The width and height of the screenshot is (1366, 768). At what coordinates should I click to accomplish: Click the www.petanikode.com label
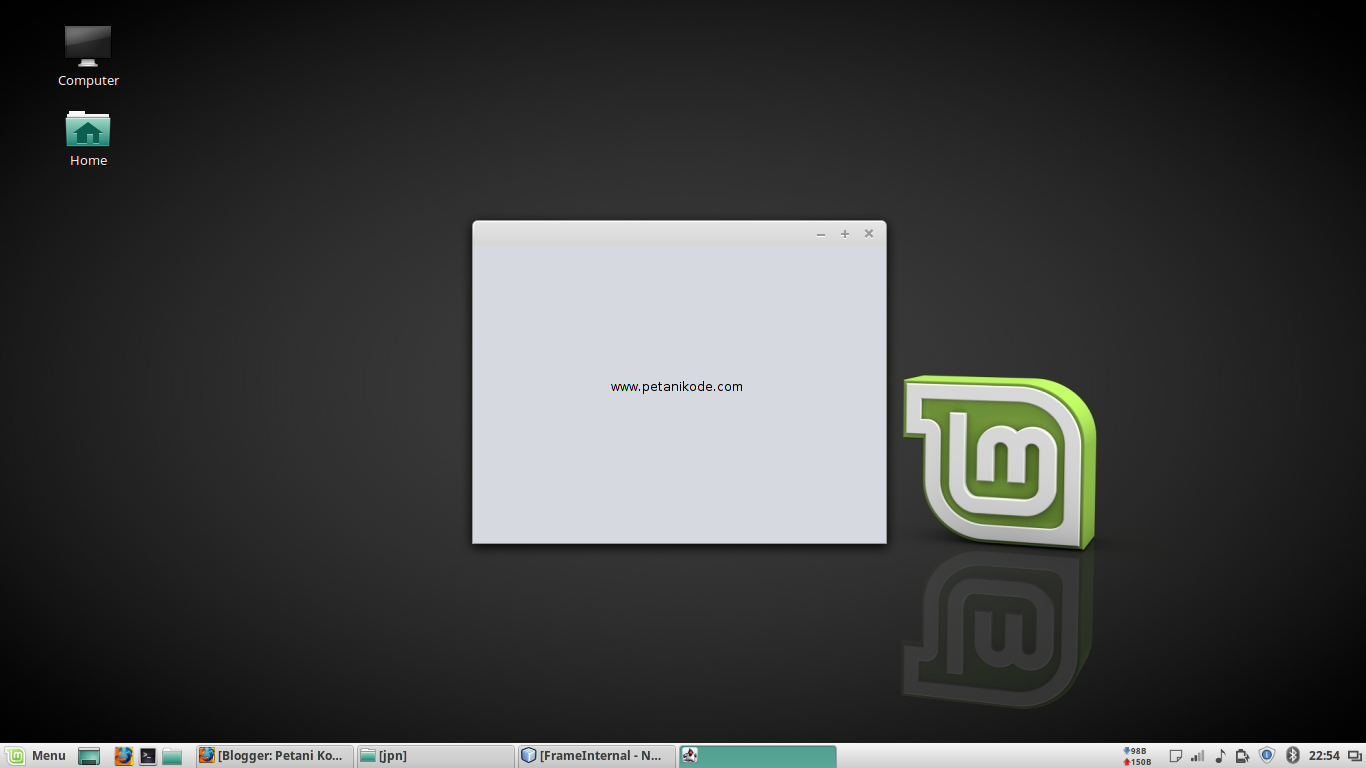pyautogui.click(x=677, y=387)
